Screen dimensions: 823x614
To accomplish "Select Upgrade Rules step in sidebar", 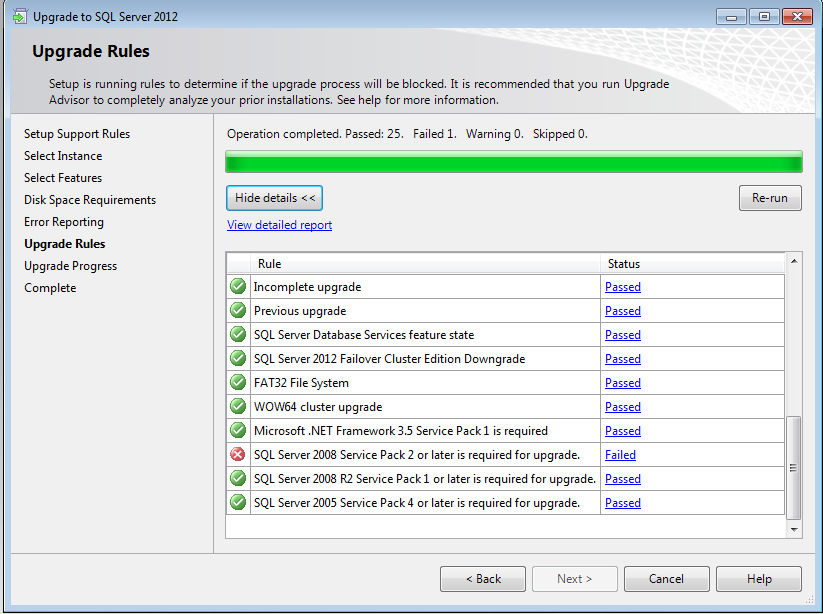I will point(65,244).
